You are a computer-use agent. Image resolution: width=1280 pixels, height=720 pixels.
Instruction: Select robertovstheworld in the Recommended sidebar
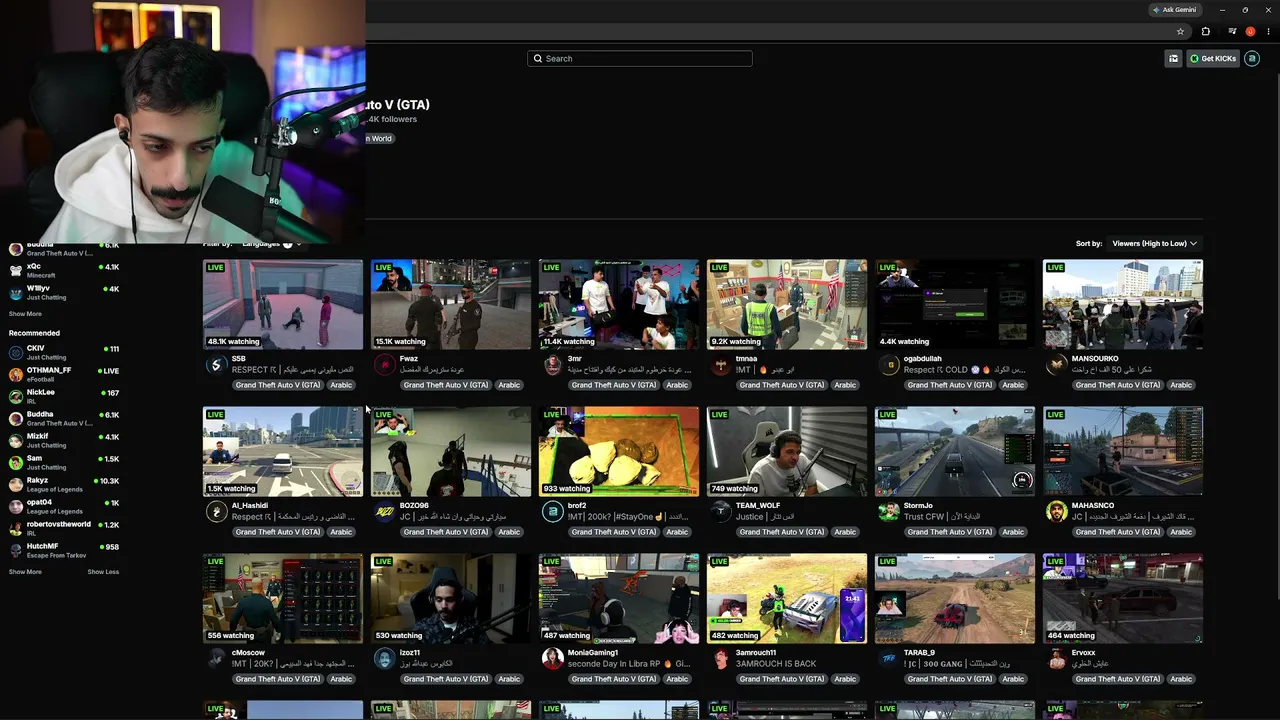click(x=64, y=529)
